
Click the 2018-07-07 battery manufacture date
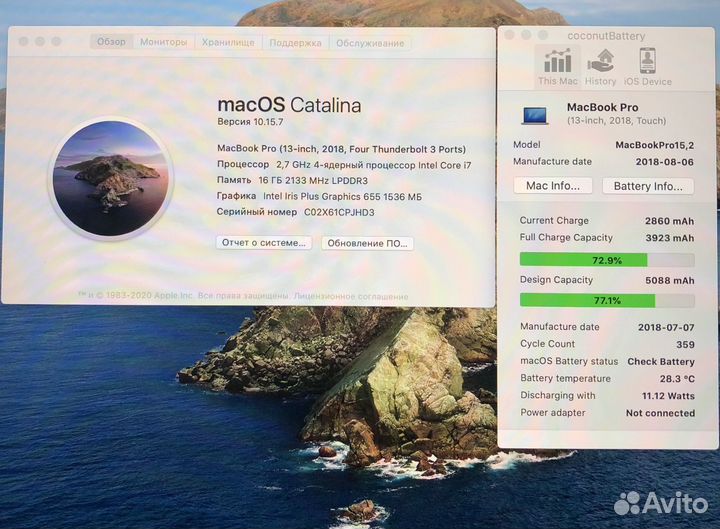click(666, 327)
